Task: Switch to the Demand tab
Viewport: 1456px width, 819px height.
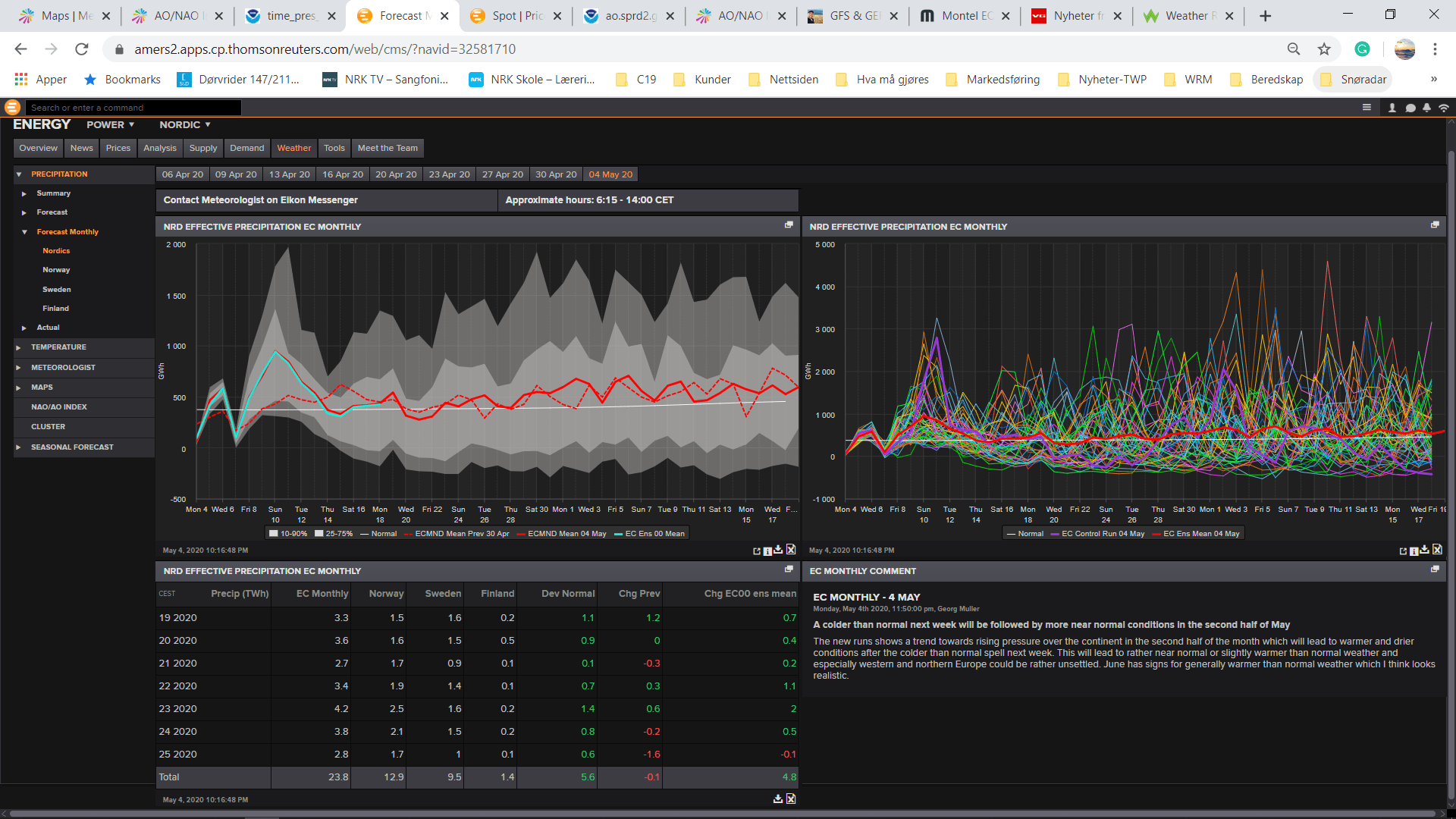Action: 247,148
